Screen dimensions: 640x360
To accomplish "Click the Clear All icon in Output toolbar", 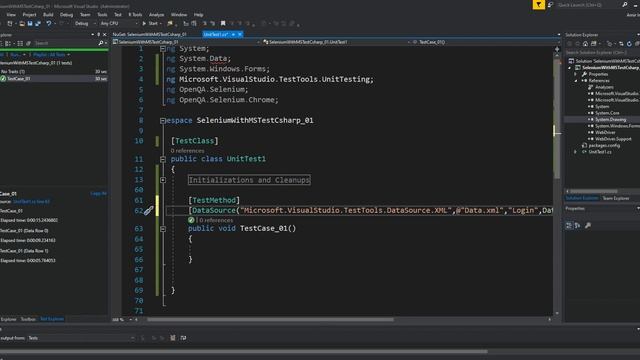I will pyautogui.click(x=173, y=338).
